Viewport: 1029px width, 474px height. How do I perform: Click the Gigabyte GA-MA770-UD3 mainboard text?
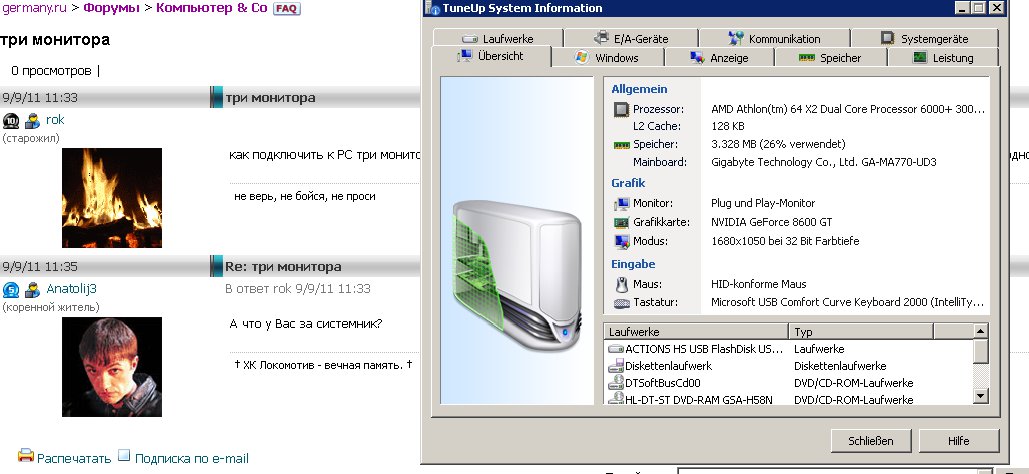(824, 162)
